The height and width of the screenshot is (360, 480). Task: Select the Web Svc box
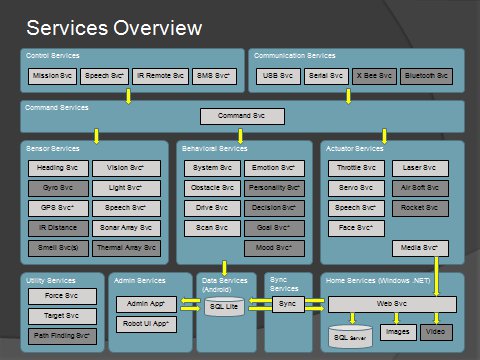pos(392,304)
